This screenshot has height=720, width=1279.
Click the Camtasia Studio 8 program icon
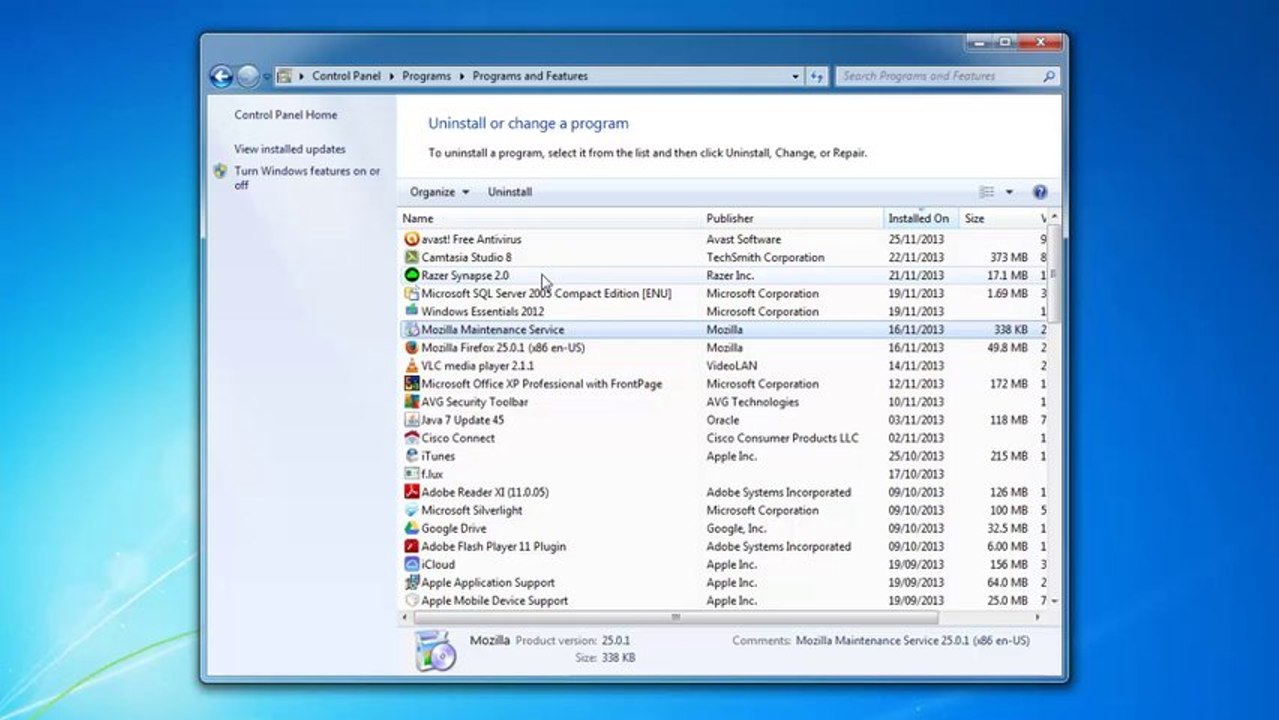[411, 257]
